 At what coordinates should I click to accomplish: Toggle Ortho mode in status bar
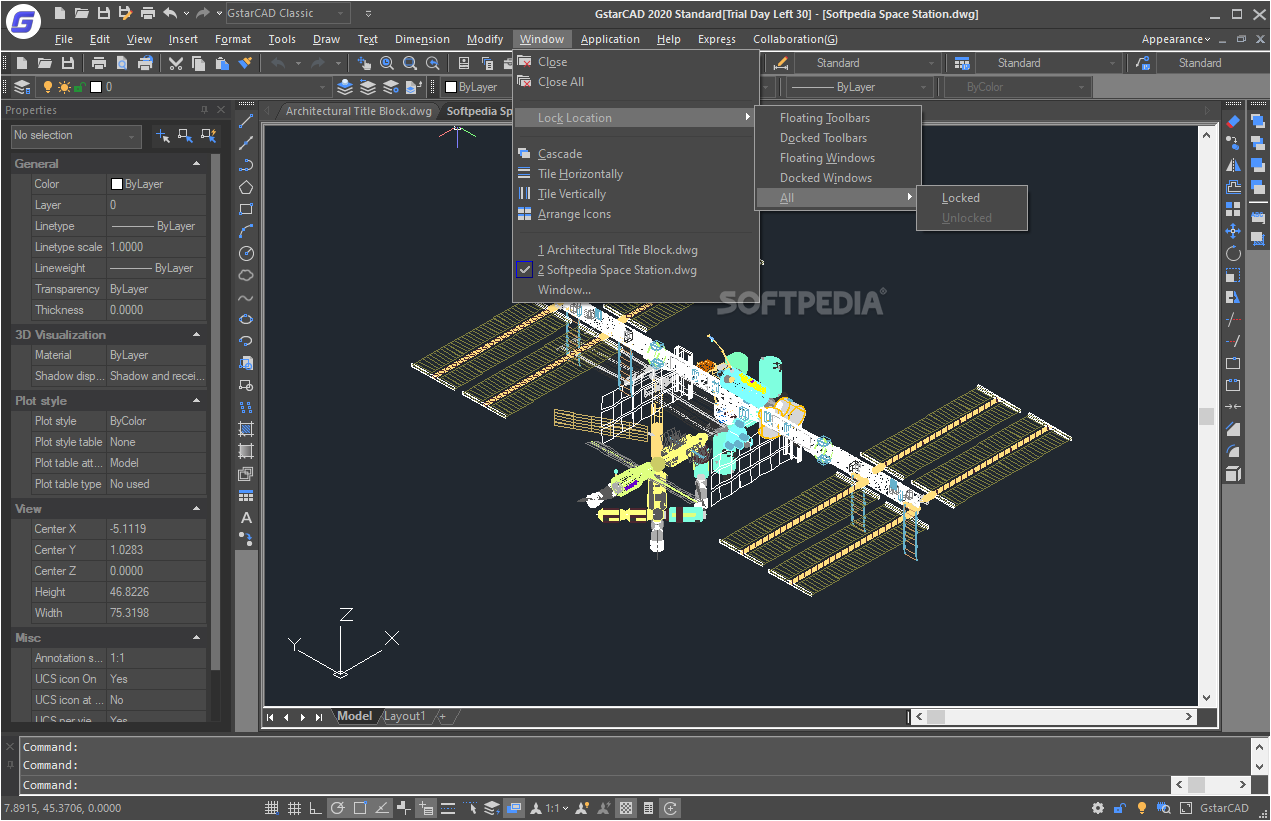click(x=316, y=808)
